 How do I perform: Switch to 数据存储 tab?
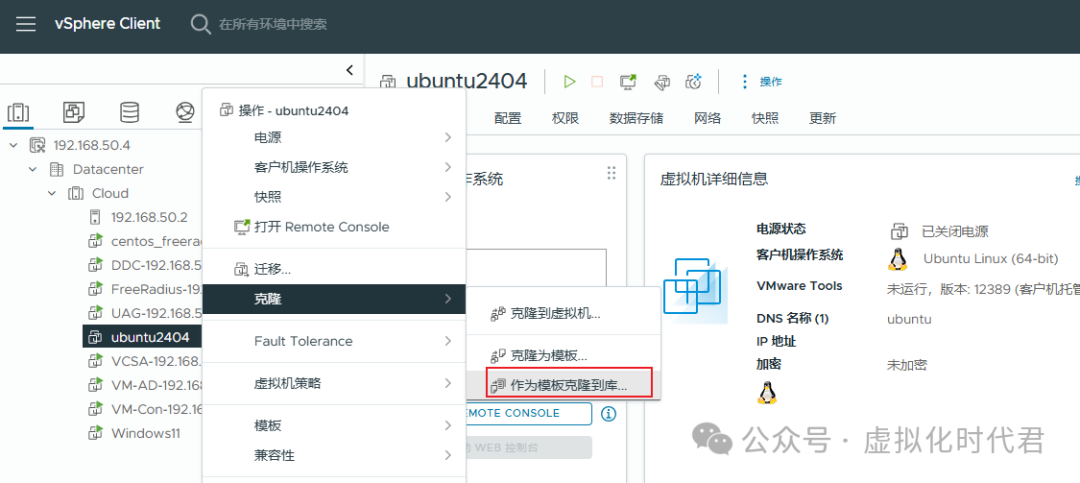[636, 118]
